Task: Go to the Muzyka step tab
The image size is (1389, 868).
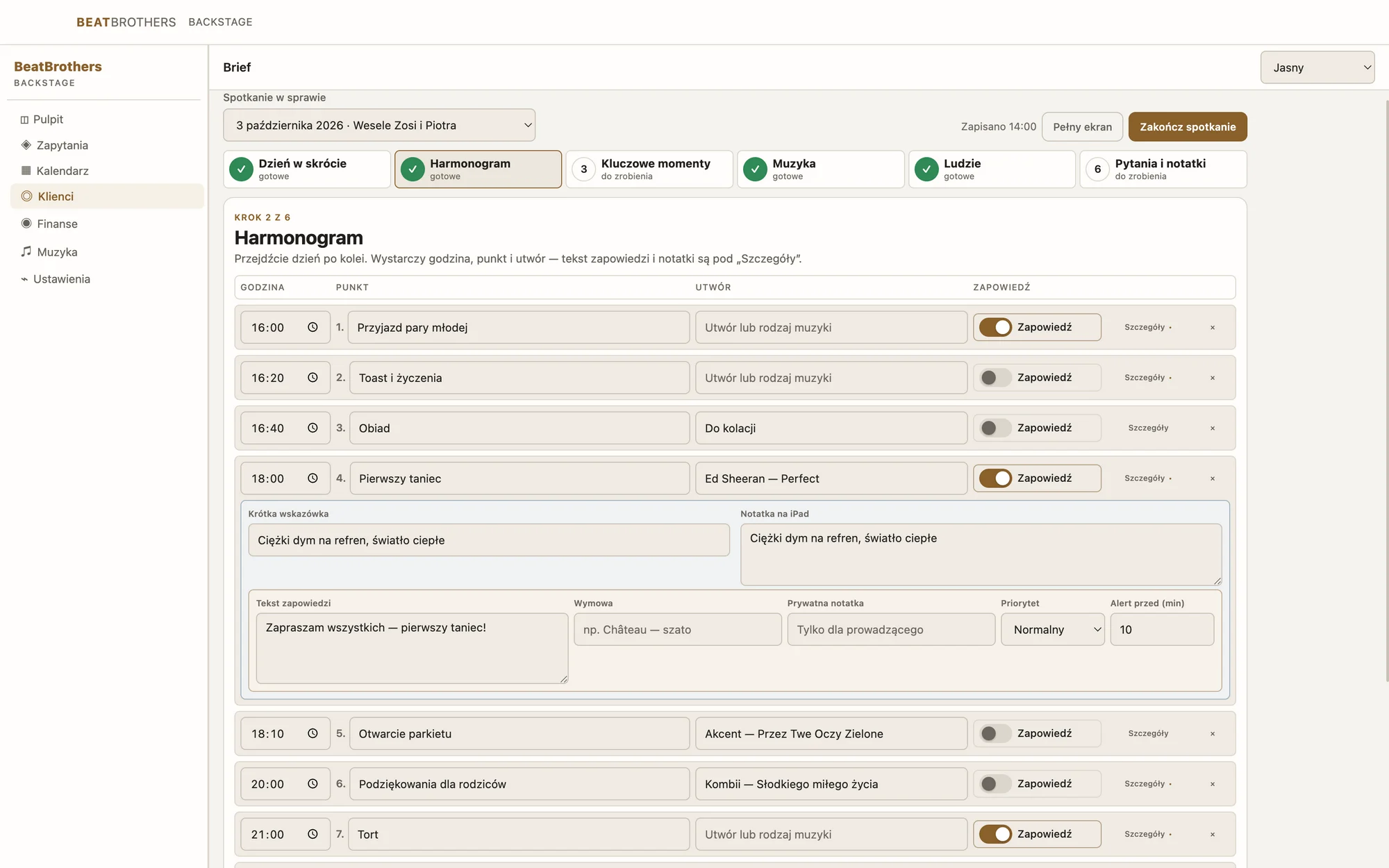Action: 821,169
